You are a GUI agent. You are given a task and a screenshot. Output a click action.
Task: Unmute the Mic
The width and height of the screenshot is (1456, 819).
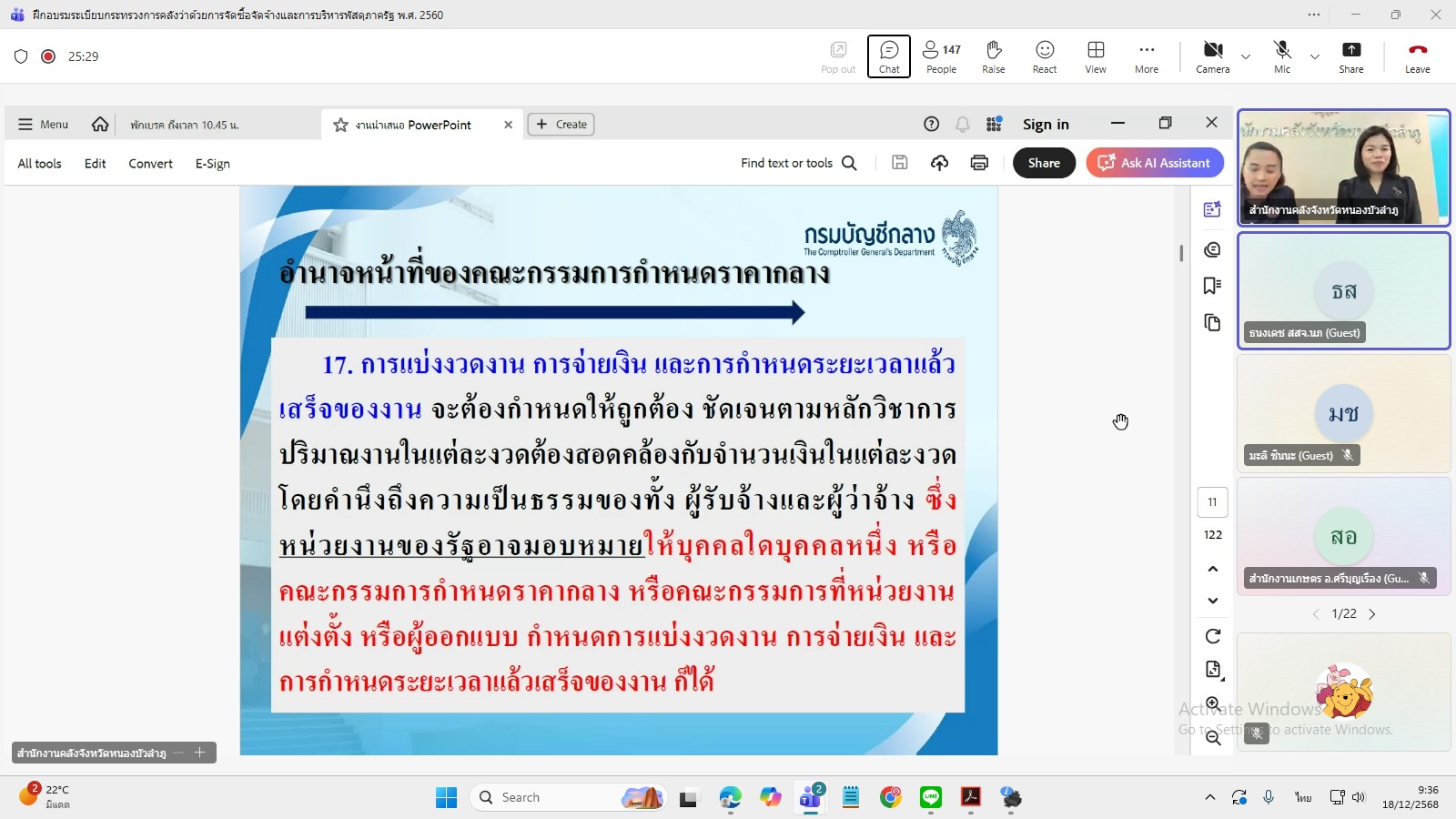tap(1281, 56)
